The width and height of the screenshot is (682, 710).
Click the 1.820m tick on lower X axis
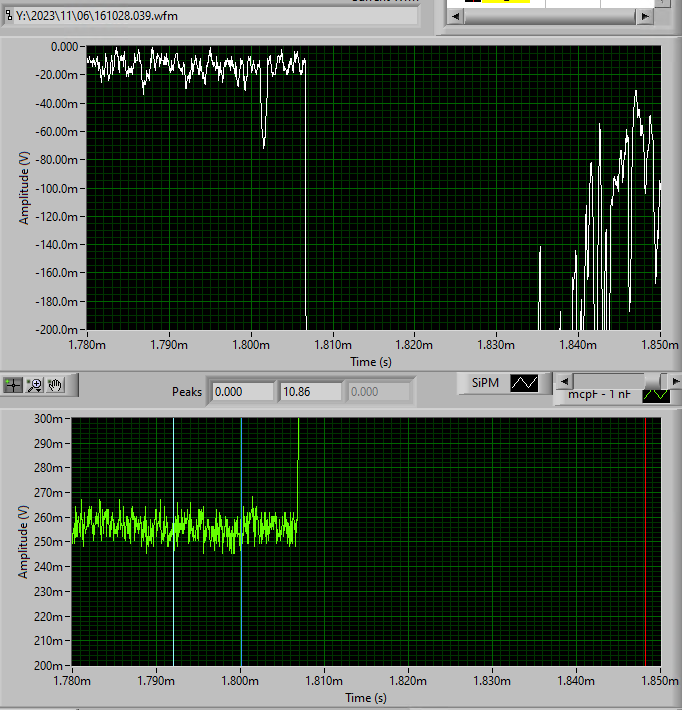(408, 681)
